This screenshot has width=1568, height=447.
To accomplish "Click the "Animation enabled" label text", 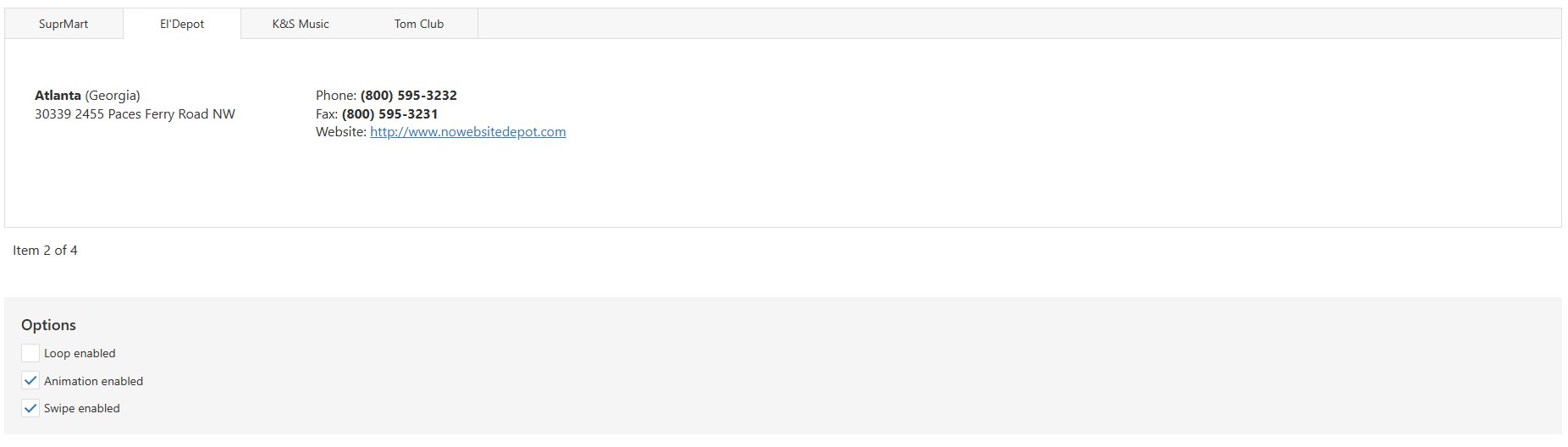I will (x=93, y=381).
